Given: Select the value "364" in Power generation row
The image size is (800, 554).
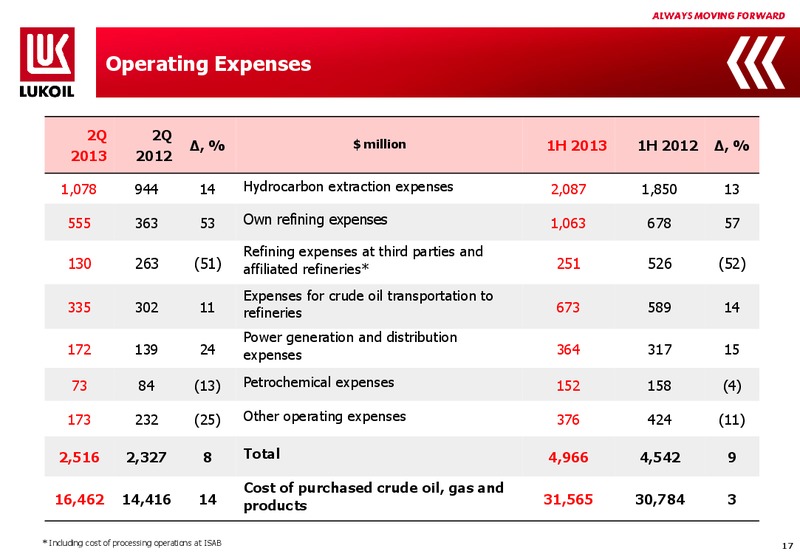Looking at the screenshot, I should tap(568, 349).
